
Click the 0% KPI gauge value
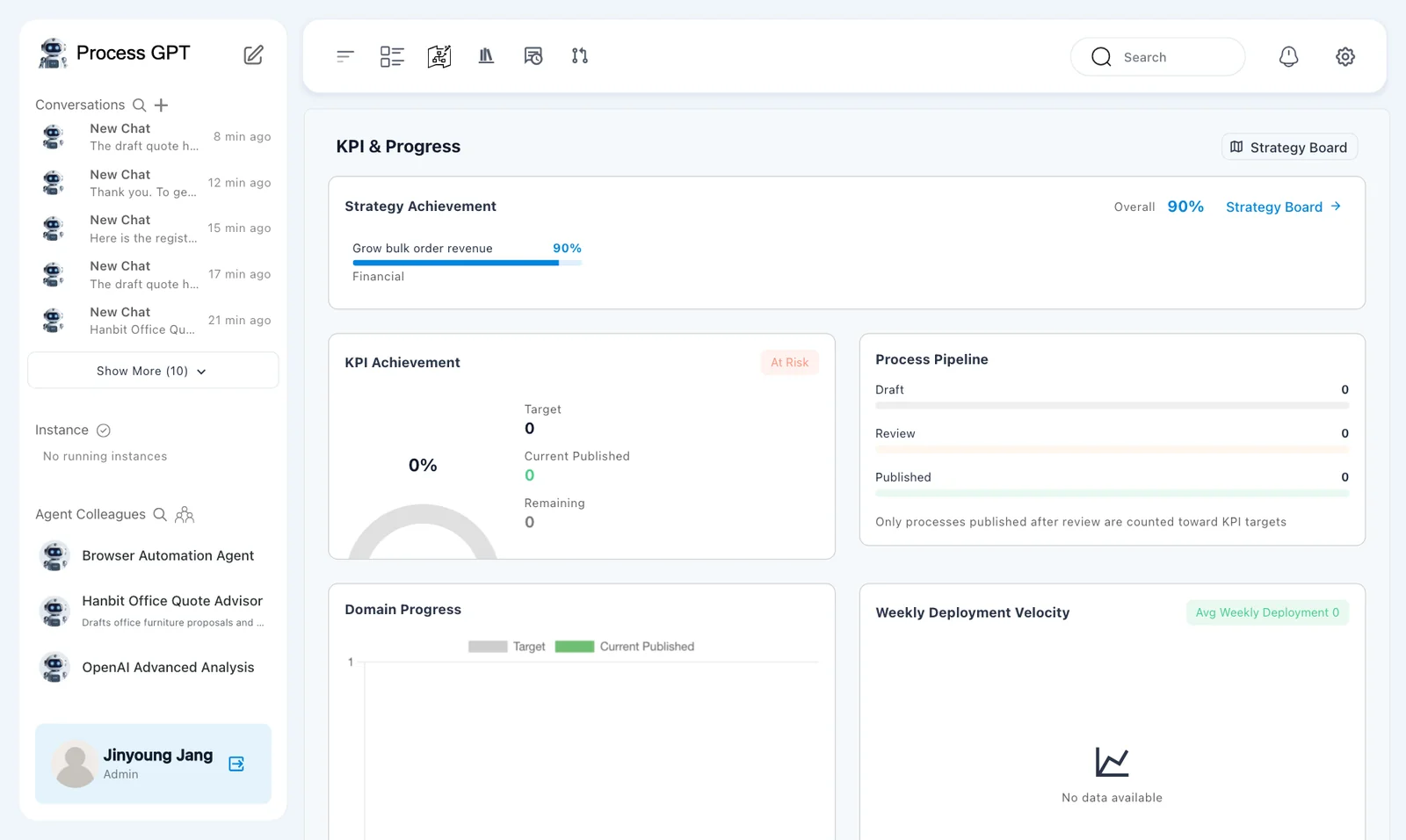point(423,465)
